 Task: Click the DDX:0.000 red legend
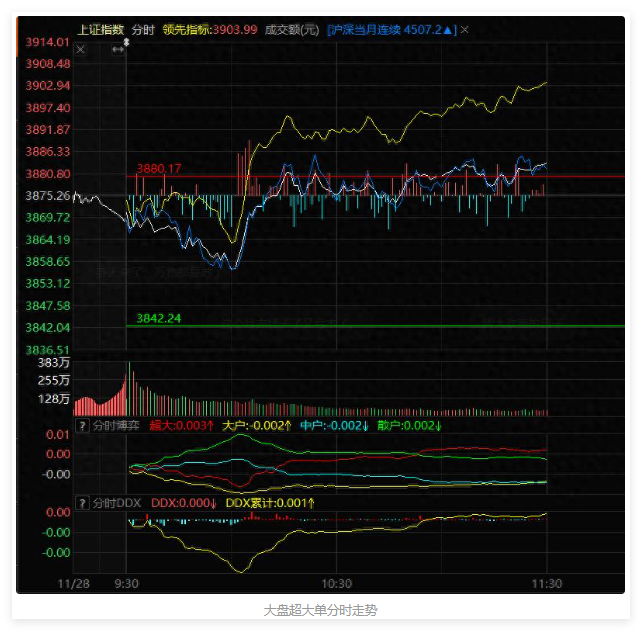pyautogui.click(x=183, y=502)
